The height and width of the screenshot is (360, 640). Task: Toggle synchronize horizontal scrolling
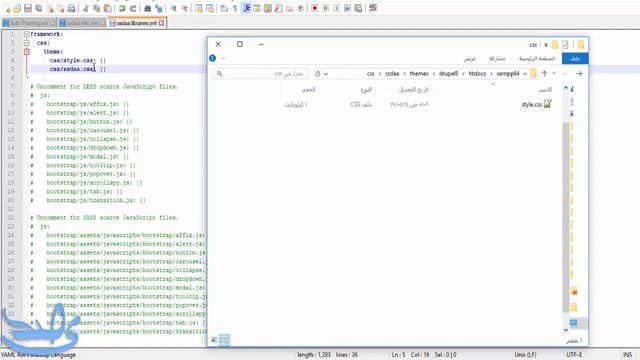pyautogui.click(x=209, y=9)
